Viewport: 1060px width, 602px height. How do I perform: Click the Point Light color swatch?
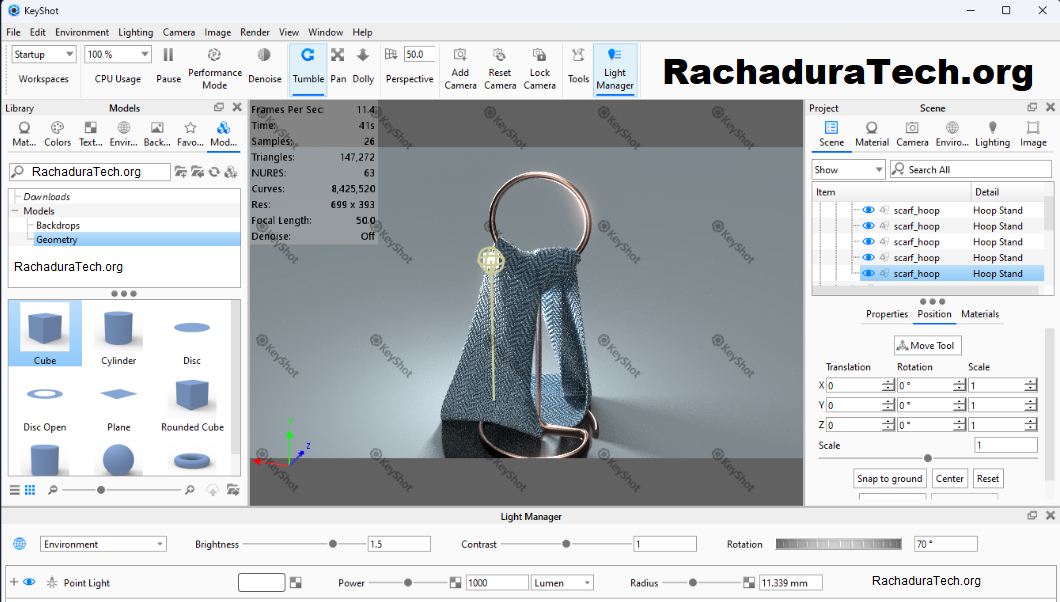click(262, 582)
